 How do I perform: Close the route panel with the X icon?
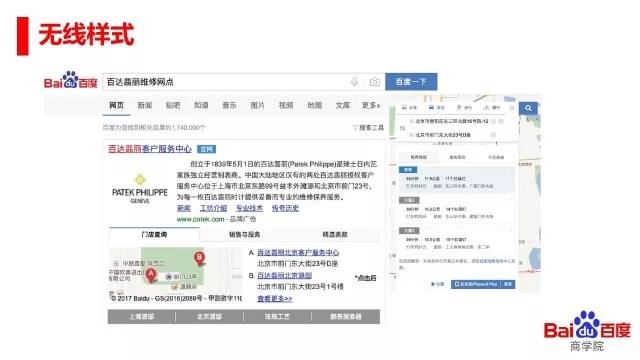(512, 108)
